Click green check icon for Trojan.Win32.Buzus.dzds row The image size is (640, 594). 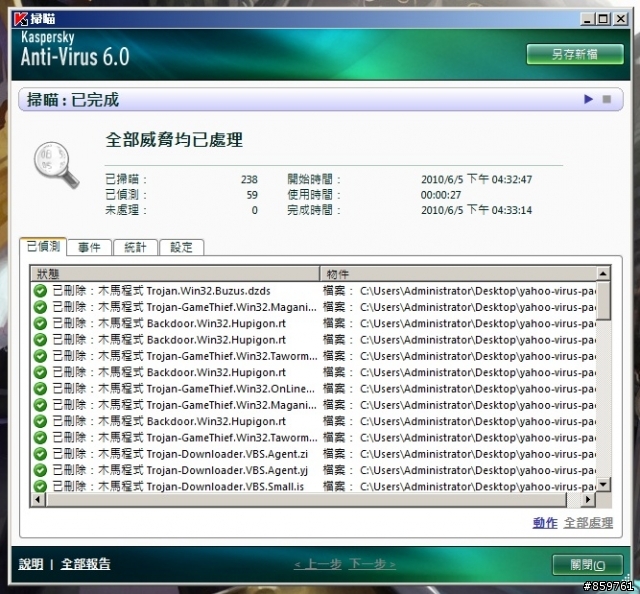pyautogui.click(x=40, y=291)
